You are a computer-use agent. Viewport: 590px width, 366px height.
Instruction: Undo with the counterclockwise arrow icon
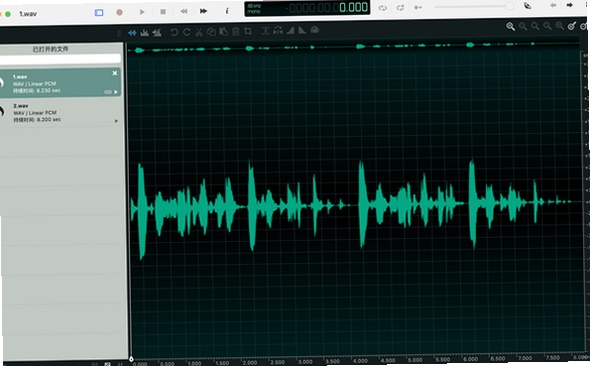174,32
